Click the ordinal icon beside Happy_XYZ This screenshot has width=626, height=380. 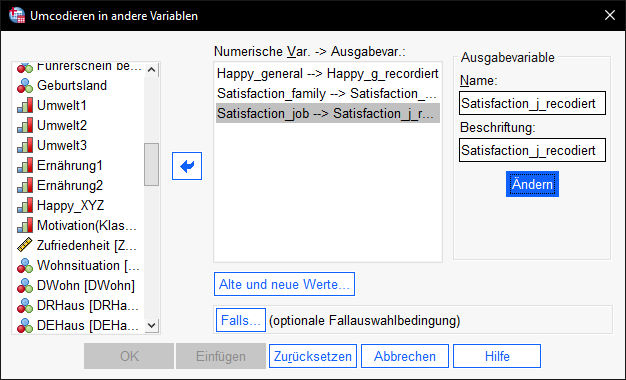(25, 205)
